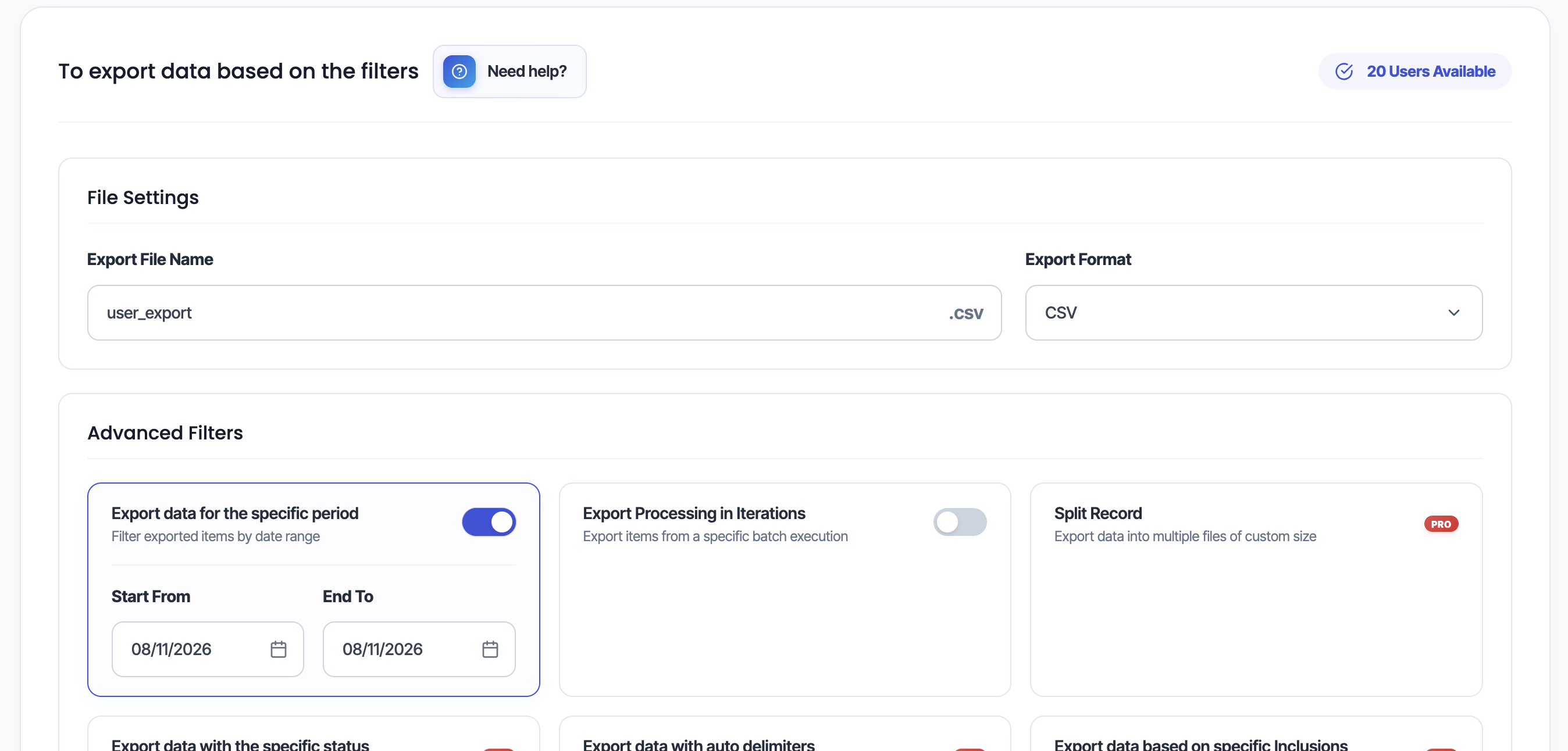
Task: Select the Advanced Filters heading
Action: [x=165, y=432]
